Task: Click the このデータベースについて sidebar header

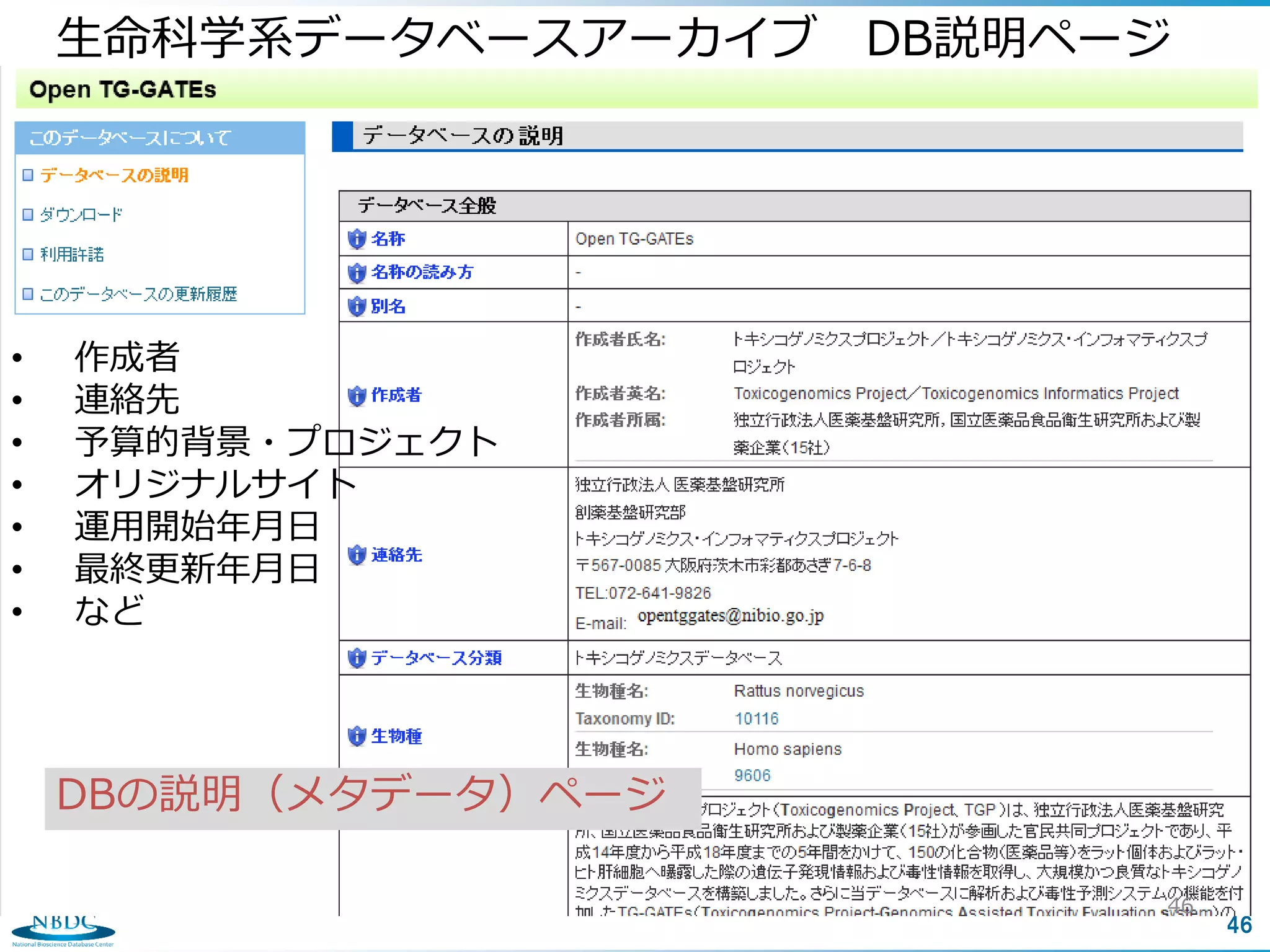Action: click(x=160, y=138)
